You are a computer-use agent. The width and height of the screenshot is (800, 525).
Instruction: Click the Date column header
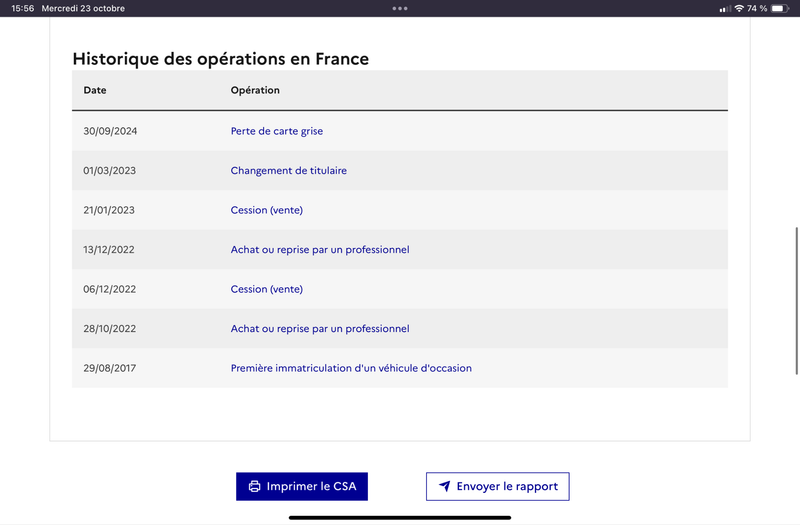[x=95, y=90]
